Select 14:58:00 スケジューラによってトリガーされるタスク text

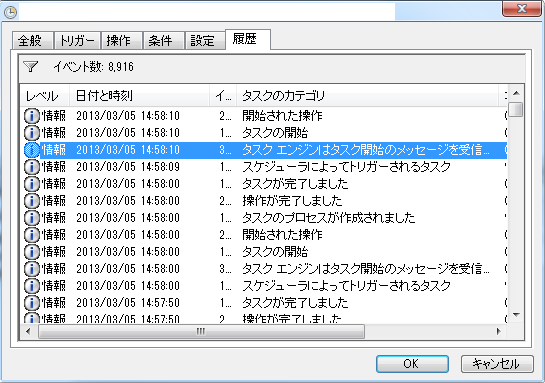tap(346, 286)
